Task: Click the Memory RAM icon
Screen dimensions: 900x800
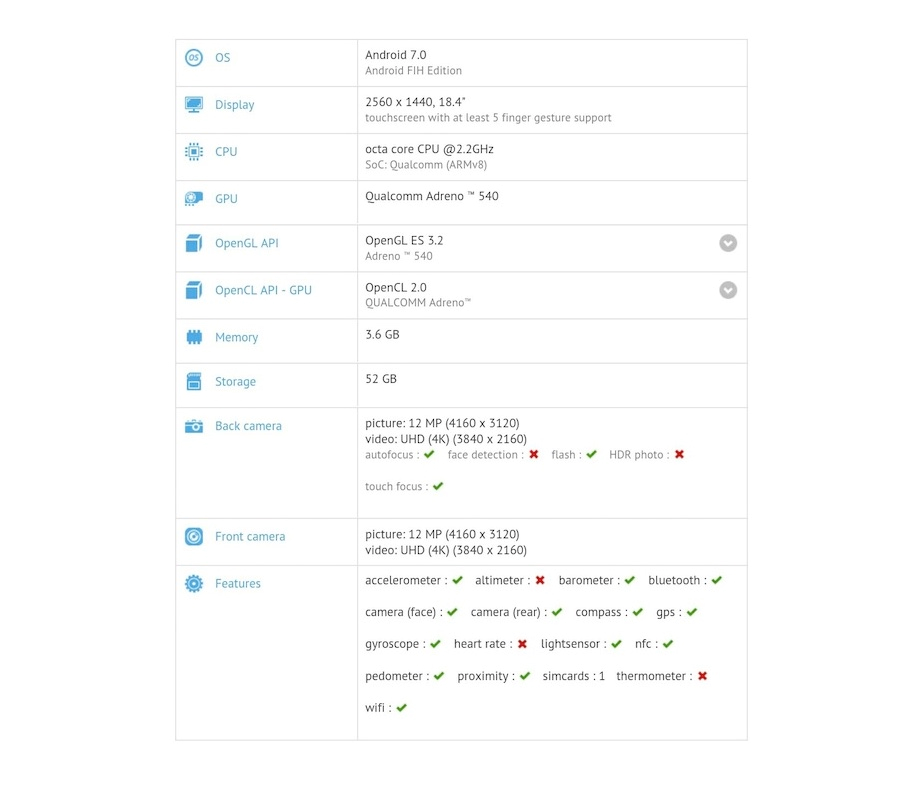Action: coord(194,338)
